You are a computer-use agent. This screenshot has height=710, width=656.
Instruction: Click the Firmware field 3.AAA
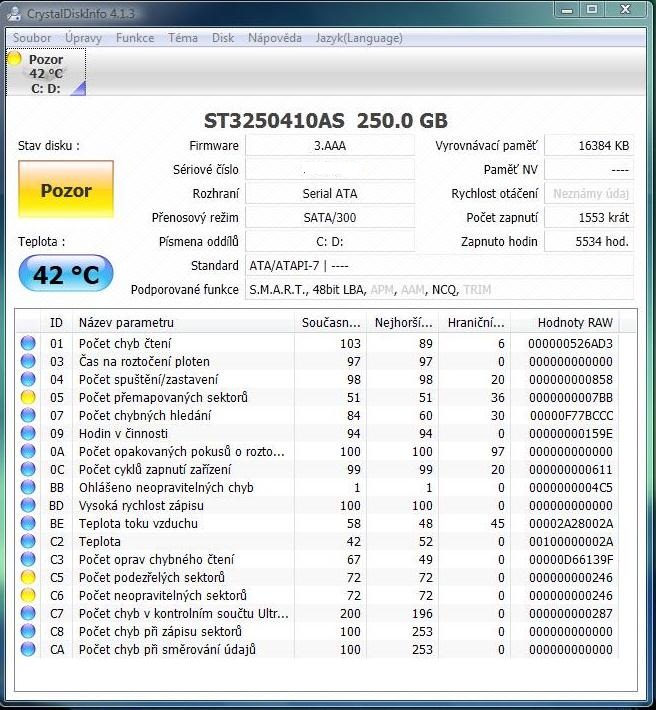(x=330, y=146)
